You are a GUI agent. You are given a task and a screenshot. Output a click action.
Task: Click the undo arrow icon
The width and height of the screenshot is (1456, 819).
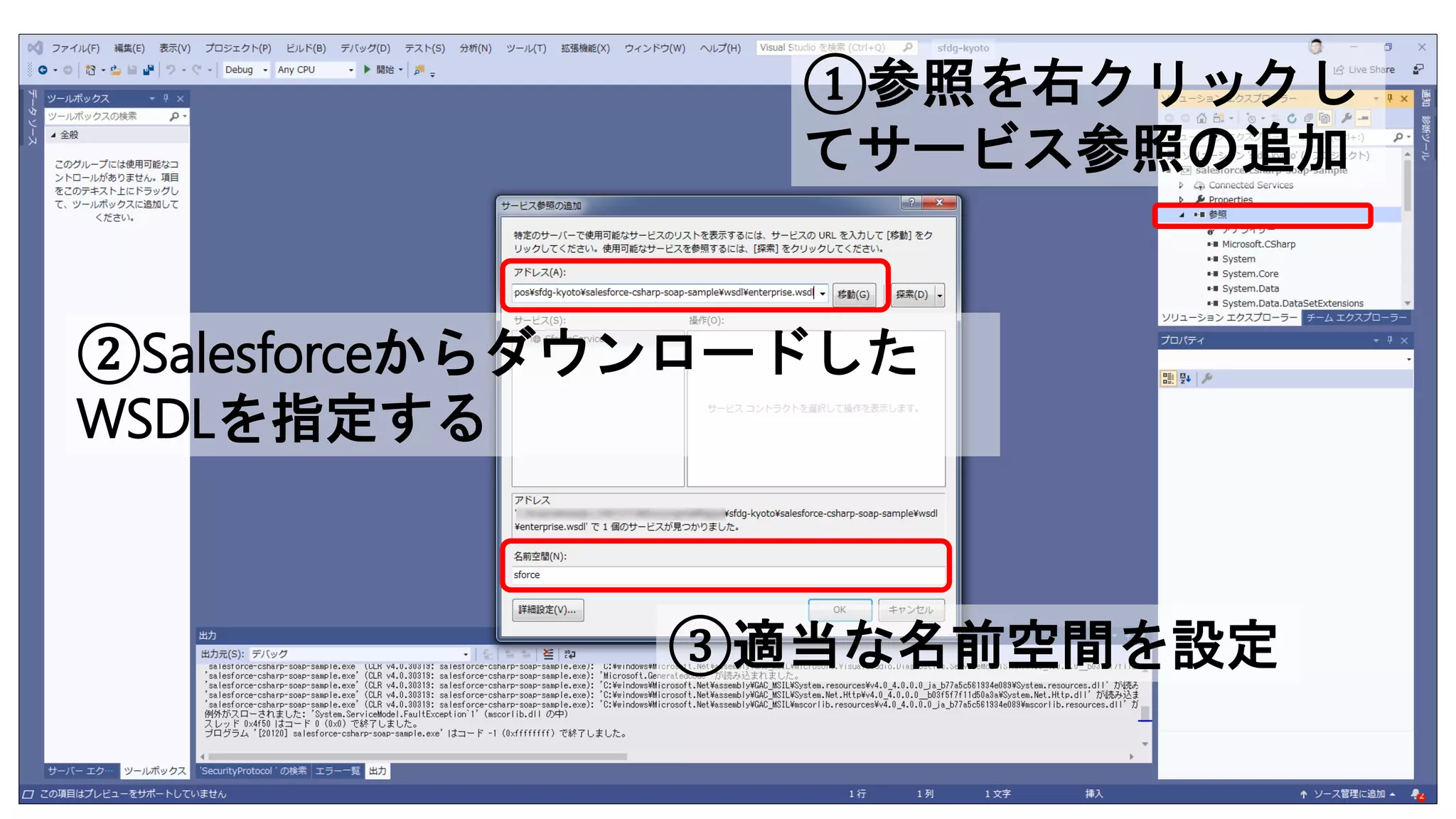171,70
